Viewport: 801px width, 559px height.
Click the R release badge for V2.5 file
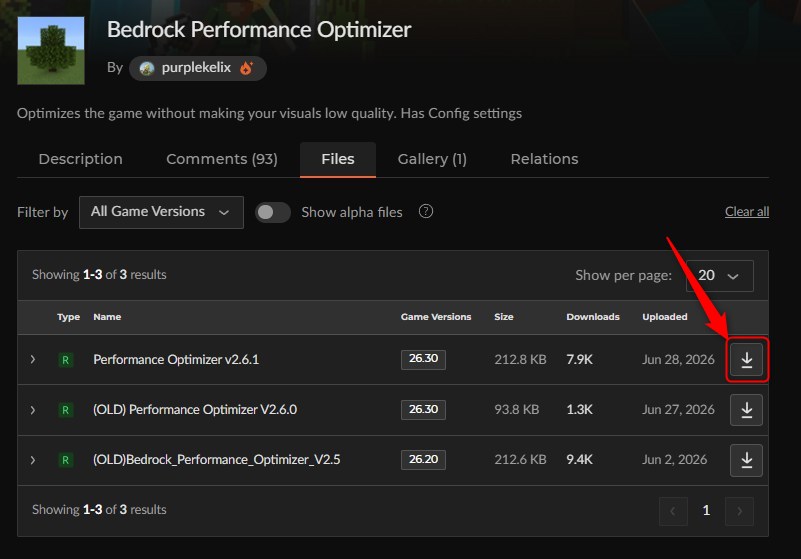coord(65,460)
